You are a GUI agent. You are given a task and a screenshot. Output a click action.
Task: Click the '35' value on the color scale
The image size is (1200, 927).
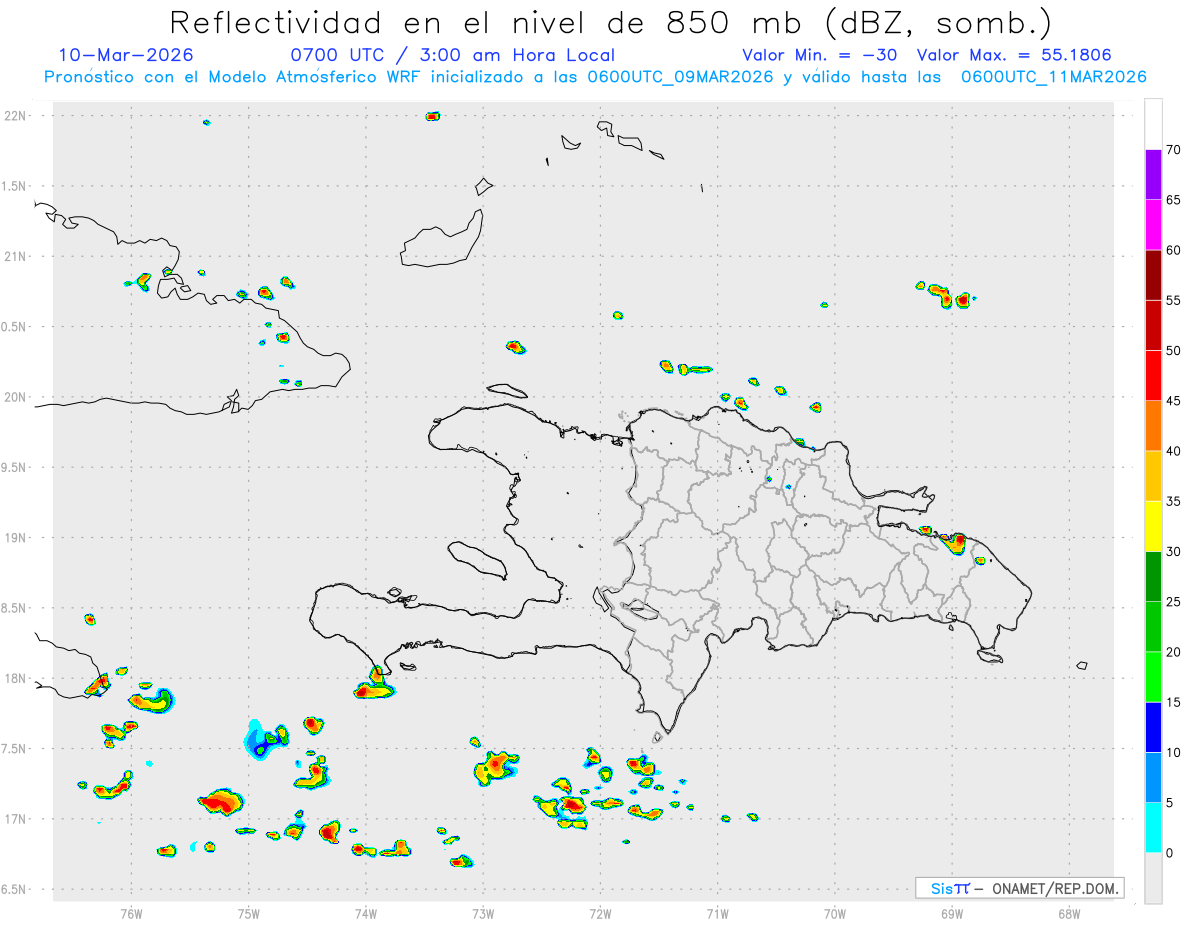1173,501
